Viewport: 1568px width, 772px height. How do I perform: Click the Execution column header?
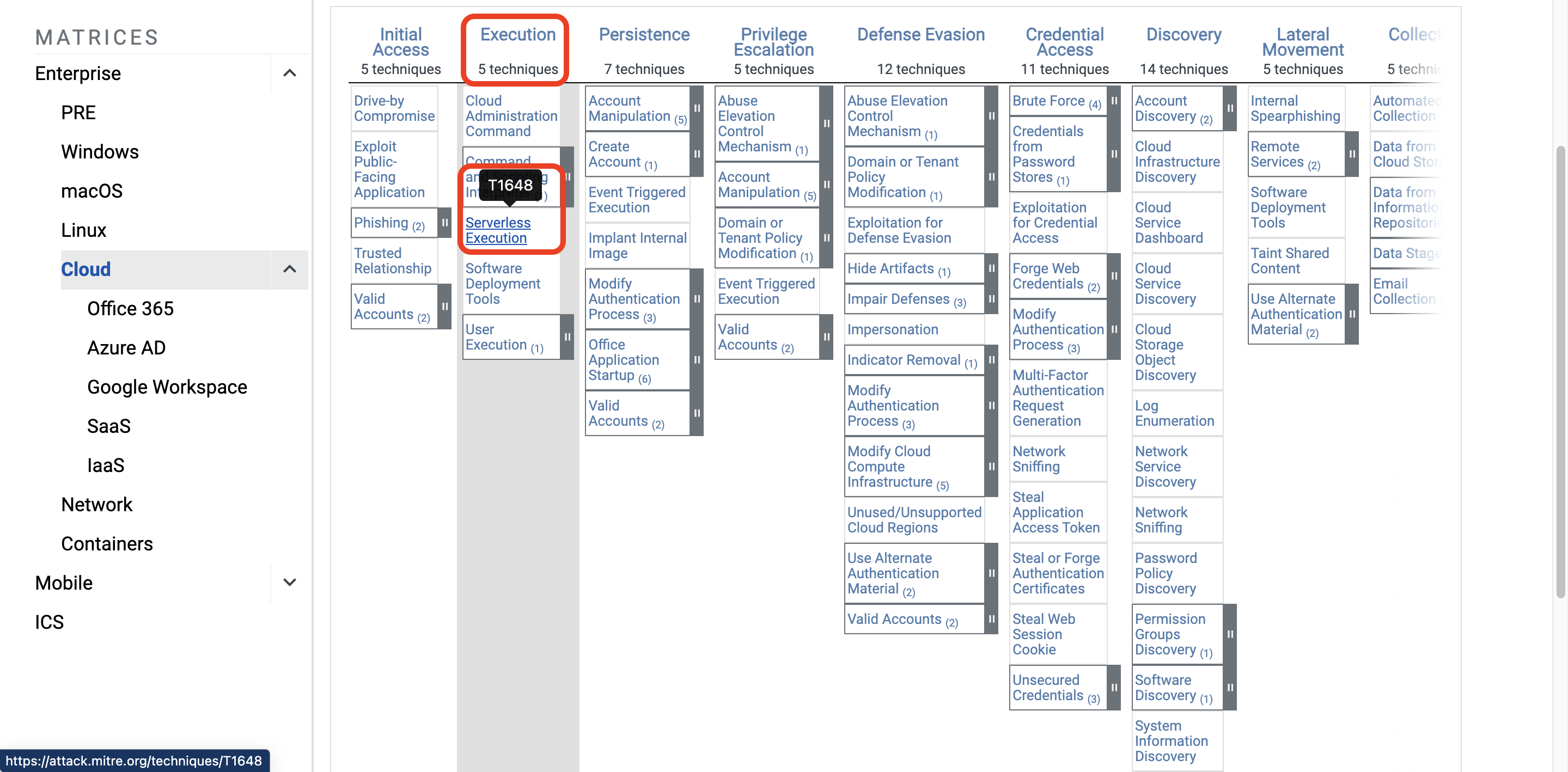(517, 35)
